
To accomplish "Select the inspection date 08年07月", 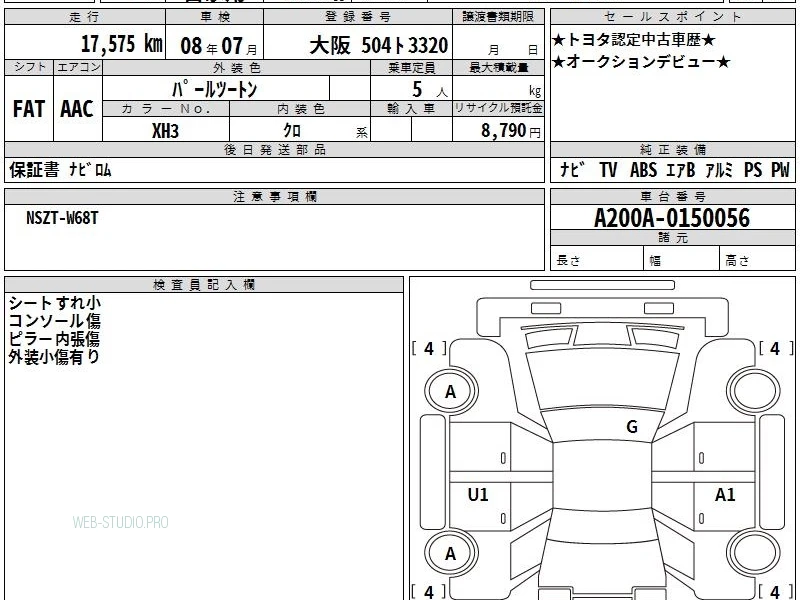I will pos(219,46).
